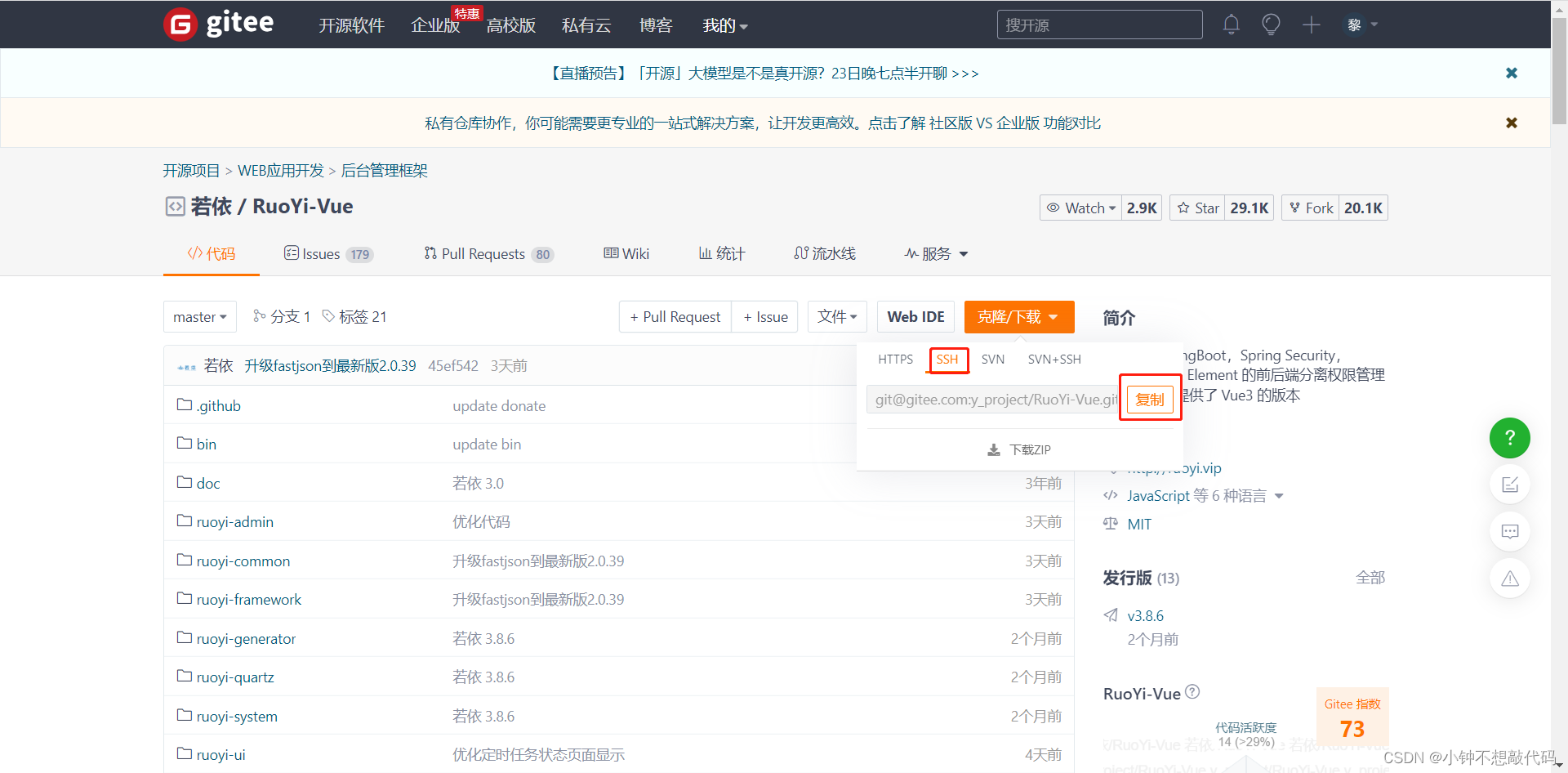This screenshot has width=1568, height=773.
Task: Open the 文件 dropdown
Action: [x=837, y=316]
